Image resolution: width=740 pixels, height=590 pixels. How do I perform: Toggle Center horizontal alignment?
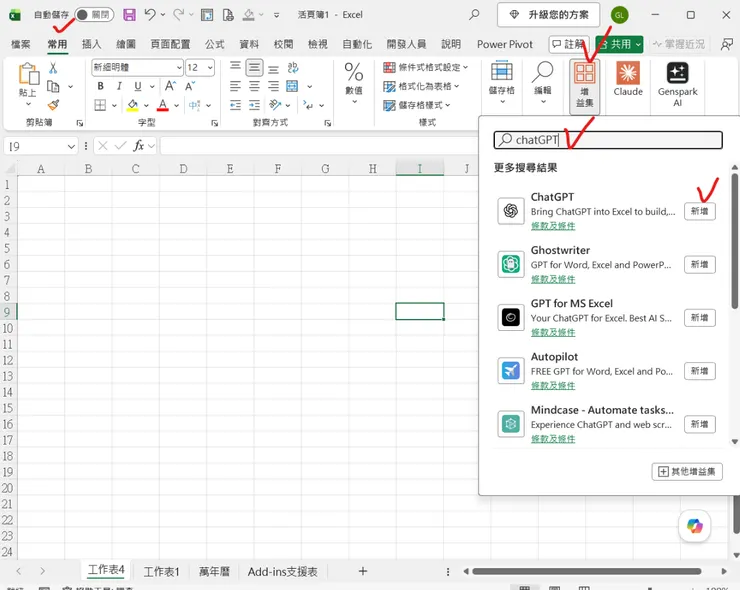coord(254,86)
